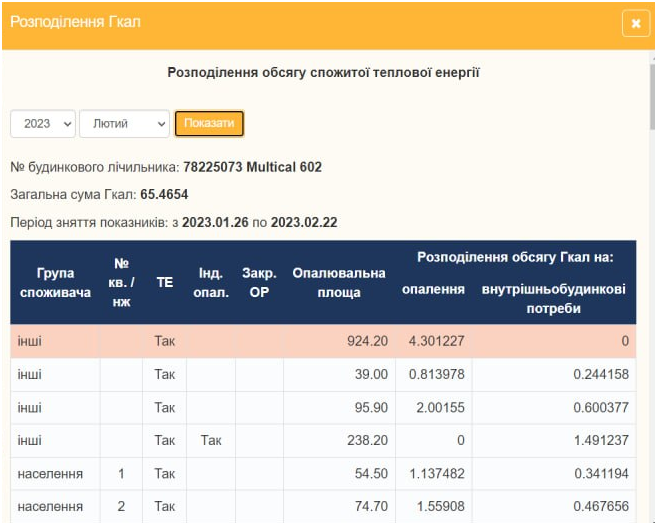Click the опалення sub-column header

coord(432,290)
